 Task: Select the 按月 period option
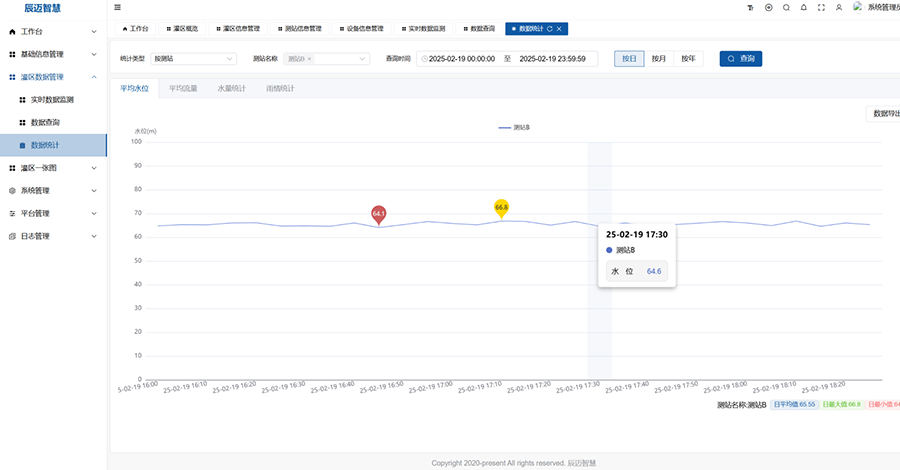tap(658, 59)
